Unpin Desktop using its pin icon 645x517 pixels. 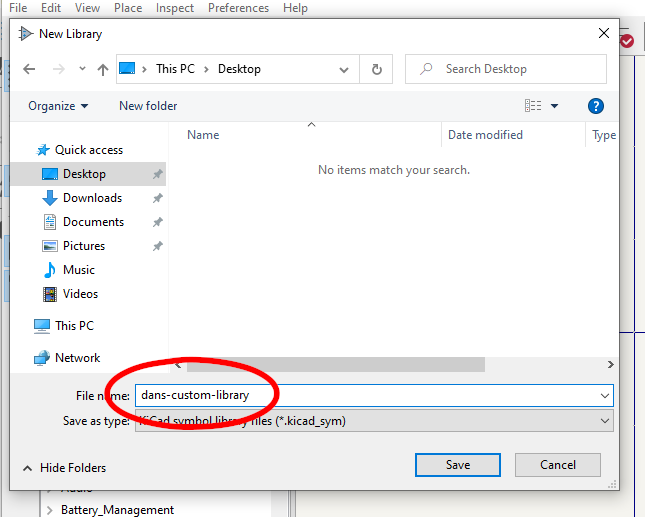point(158,174)
